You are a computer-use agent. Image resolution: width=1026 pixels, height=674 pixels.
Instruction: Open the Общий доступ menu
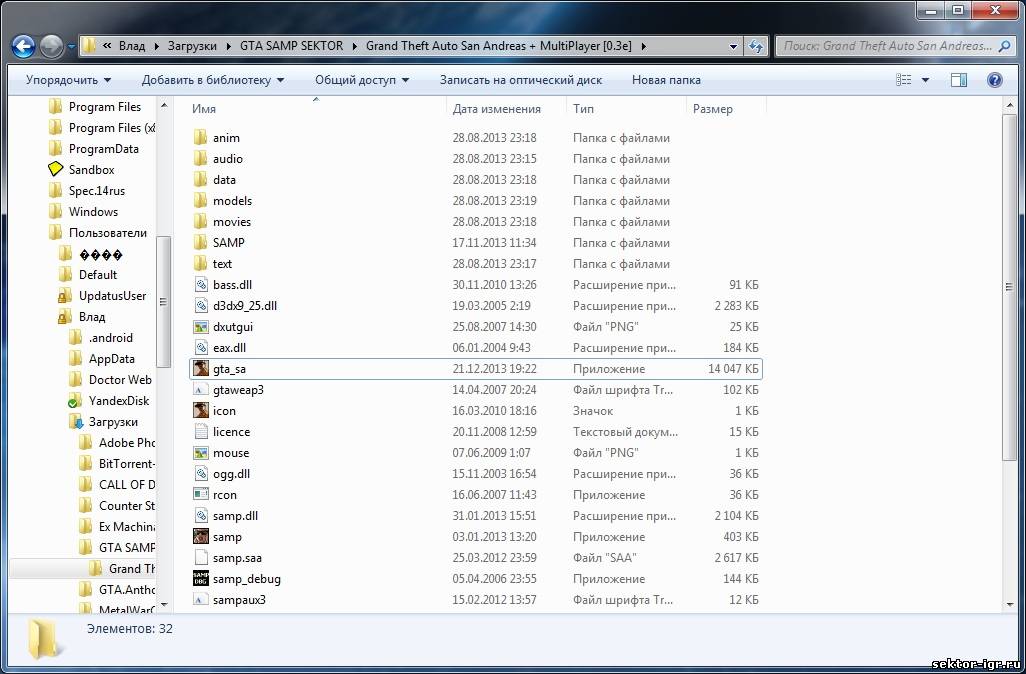click(x=362, y=80)
